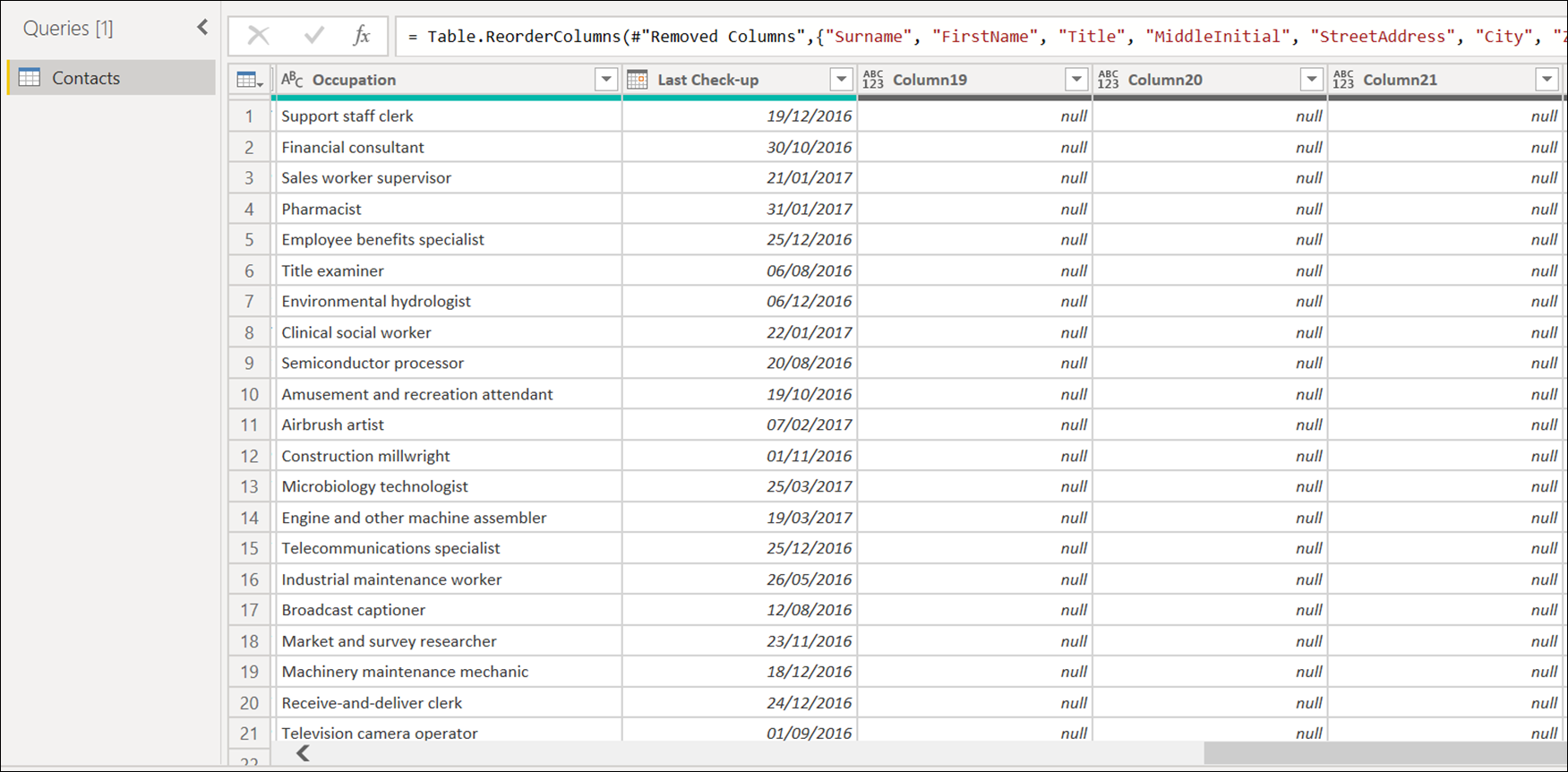Select the Contacts query

pyautogui.click(x=86, y=78)
